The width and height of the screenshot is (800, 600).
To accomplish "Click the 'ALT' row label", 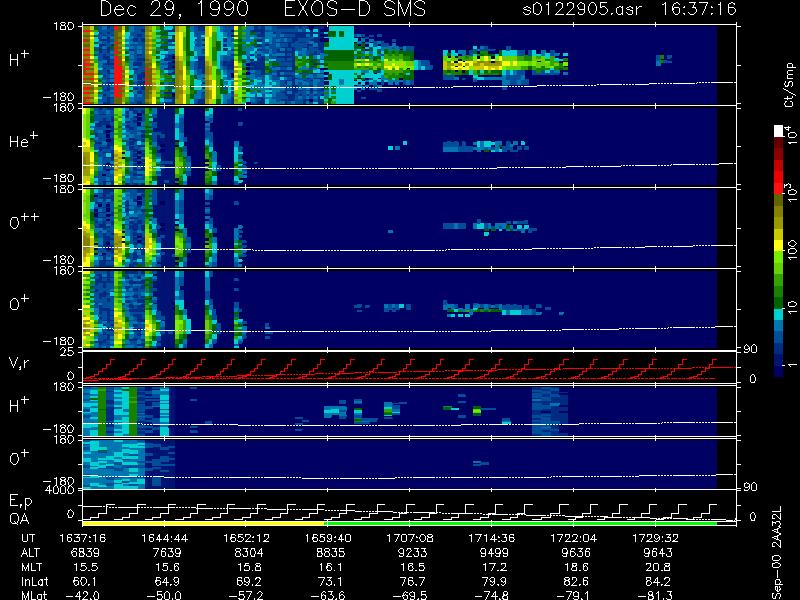I will click(30, 553).
